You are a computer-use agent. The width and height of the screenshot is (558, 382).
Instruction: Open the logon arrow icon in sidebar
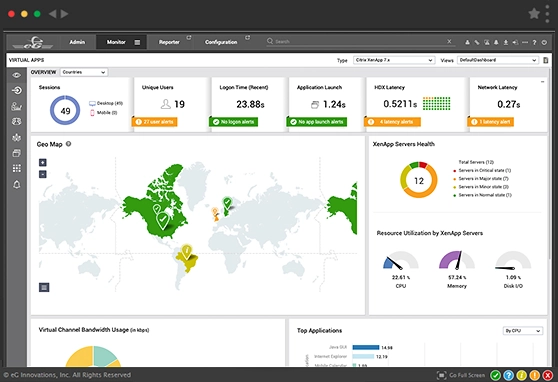click(x=16, y=90)
